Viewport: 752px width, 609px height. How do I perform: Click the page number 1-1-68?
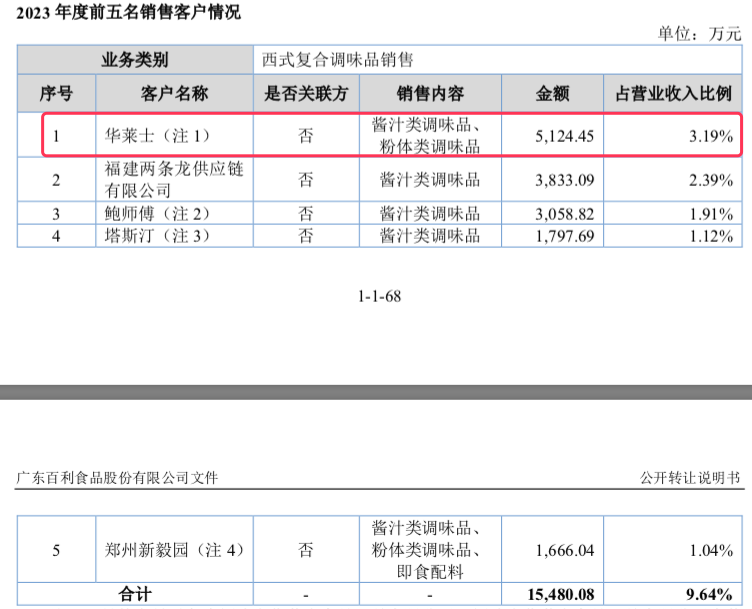tap(379, 296)
